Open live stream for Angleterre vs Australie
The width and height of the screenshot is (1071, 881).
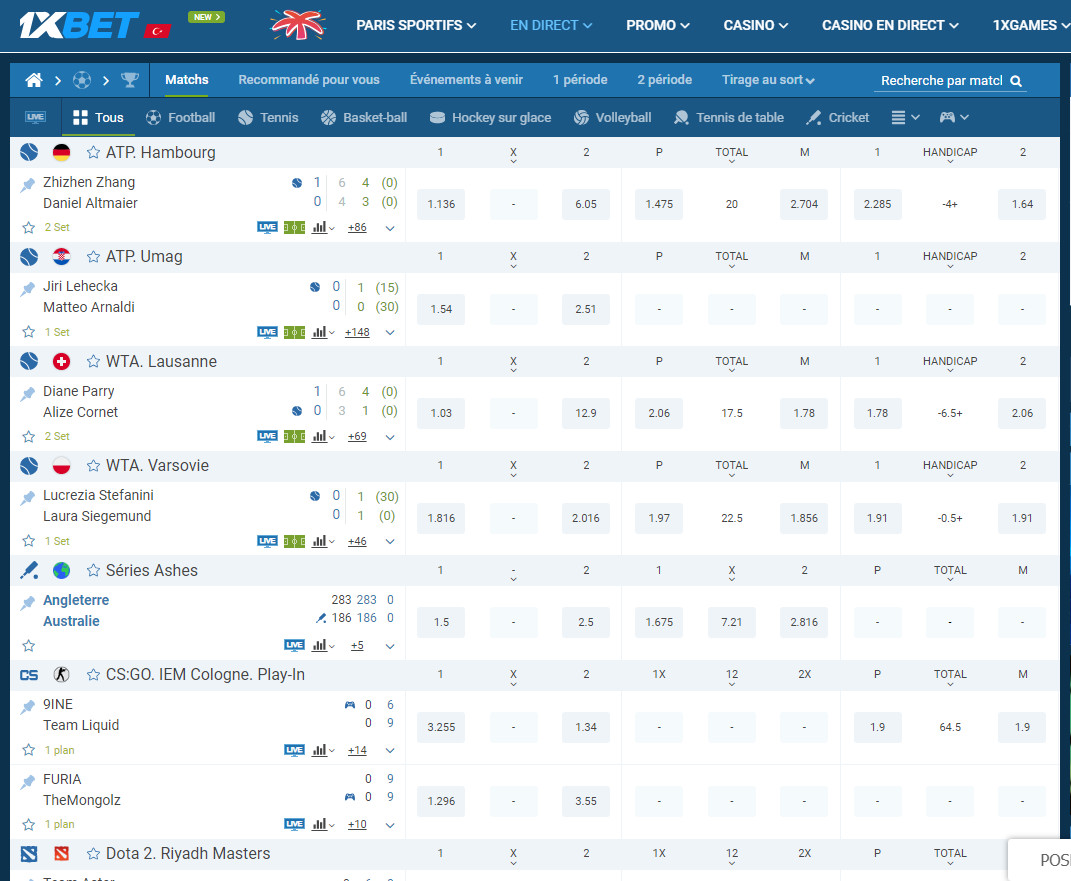pos(294,645)
